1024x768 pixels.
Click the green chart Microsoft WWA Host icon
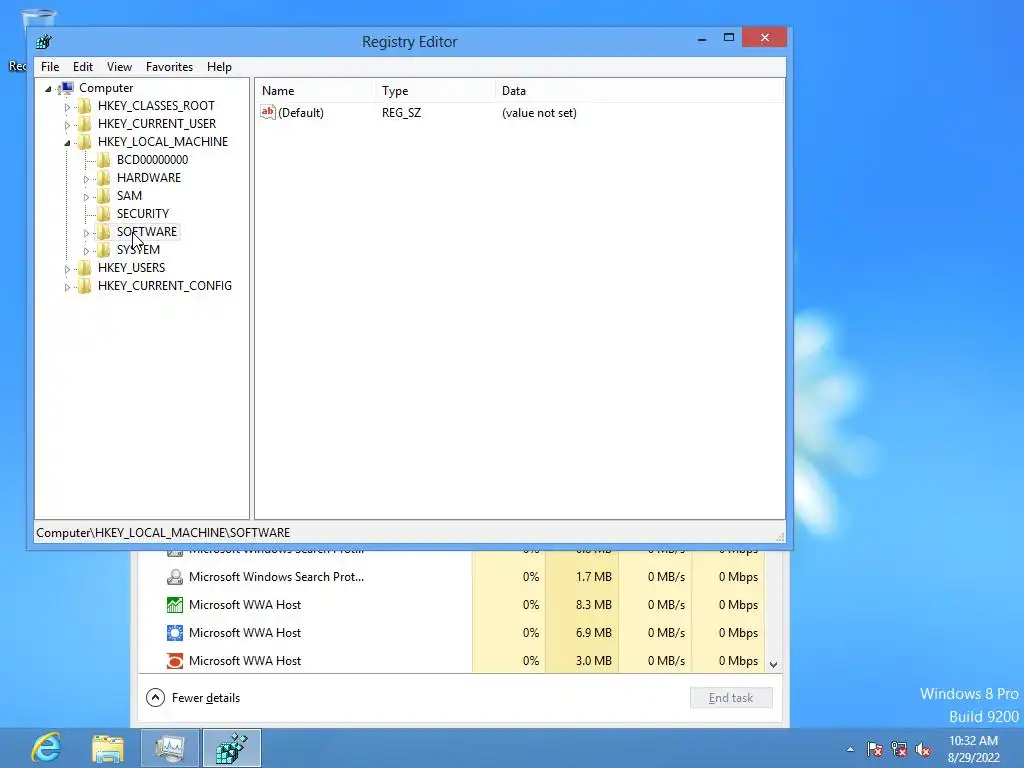pyautogui.click(x=174, y=605)
